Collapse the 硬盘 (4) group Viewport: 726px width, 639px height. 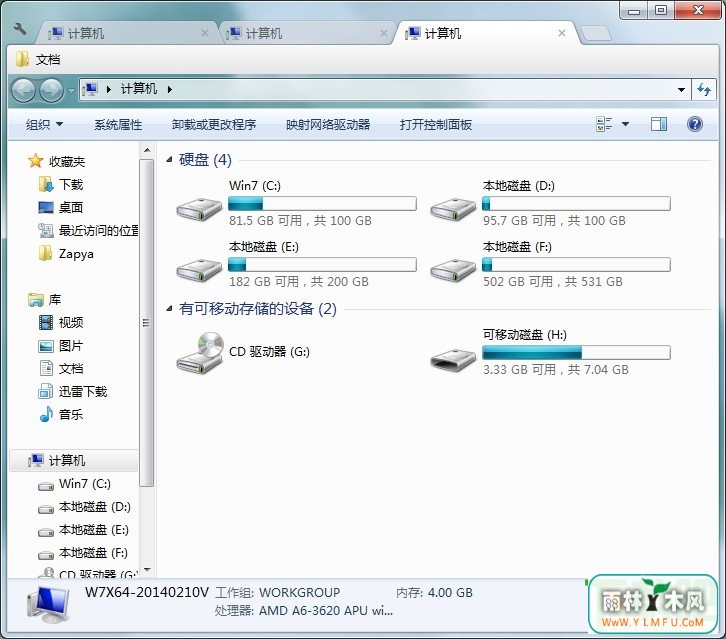coord(169,160)
